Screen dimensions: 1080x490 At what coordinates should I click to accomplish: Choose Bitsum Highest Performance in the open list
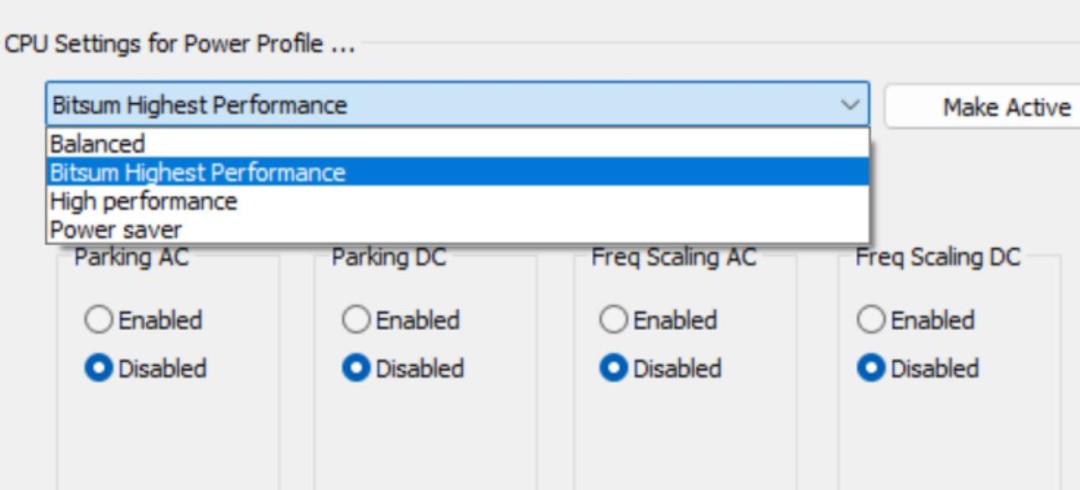[198, 173]
